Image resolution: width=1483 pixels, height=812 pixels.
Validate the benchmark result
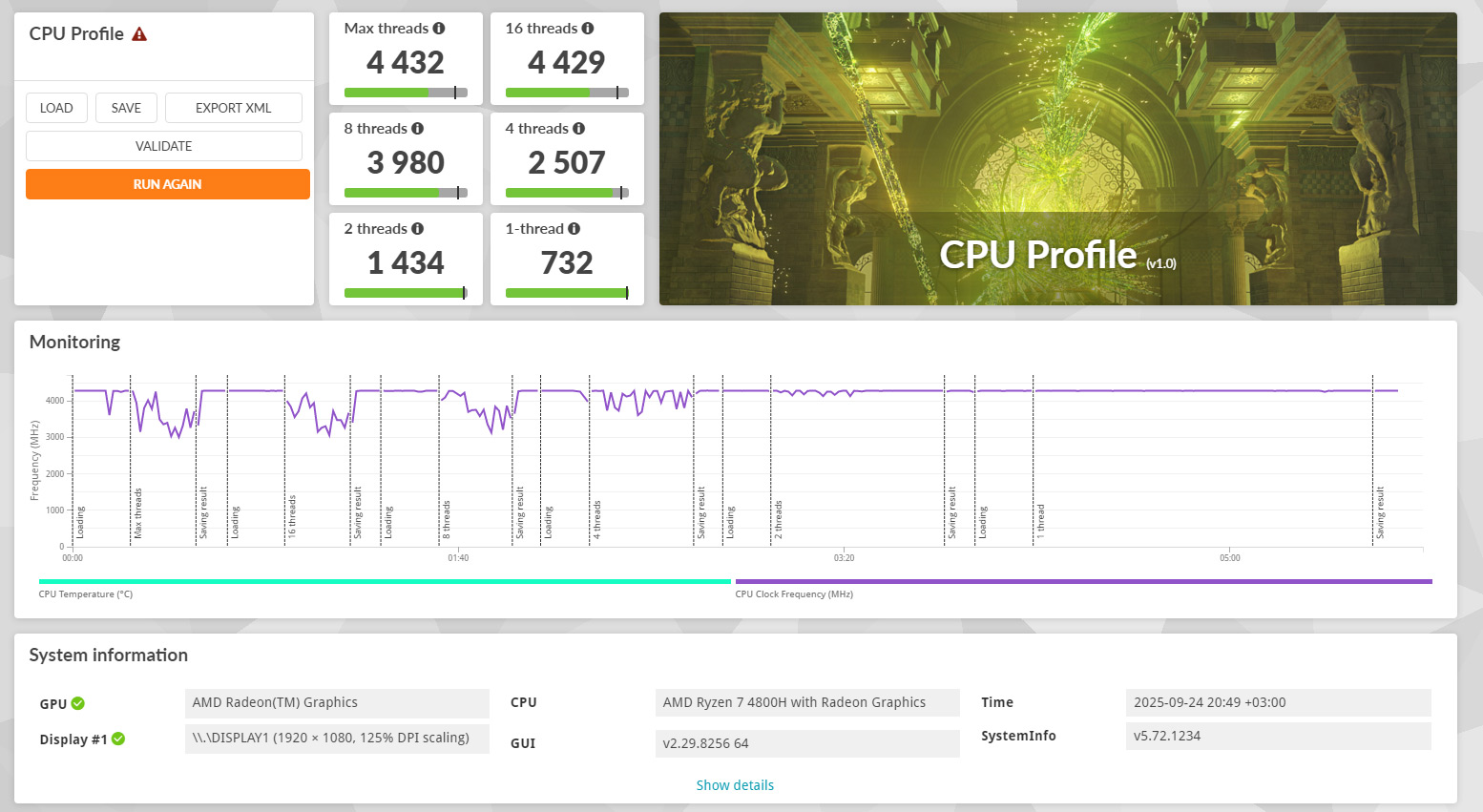coord(163,146)
